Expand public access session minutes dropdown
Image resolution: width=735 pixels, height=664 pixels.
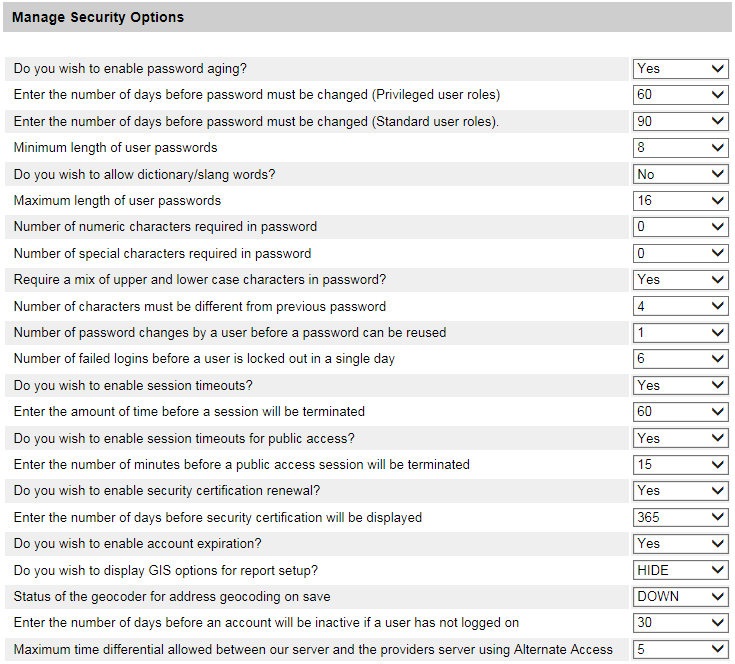pos(681,464)
